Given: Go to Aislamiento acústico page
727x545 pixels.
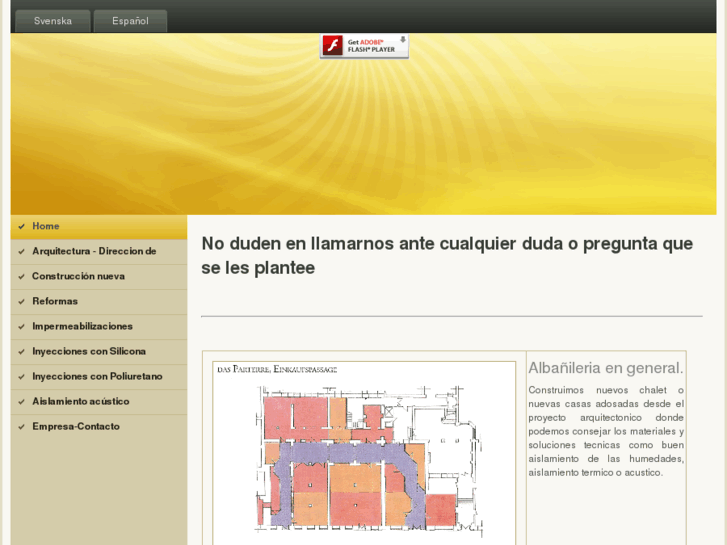Looking at the screenshot, I should point(99,402).
